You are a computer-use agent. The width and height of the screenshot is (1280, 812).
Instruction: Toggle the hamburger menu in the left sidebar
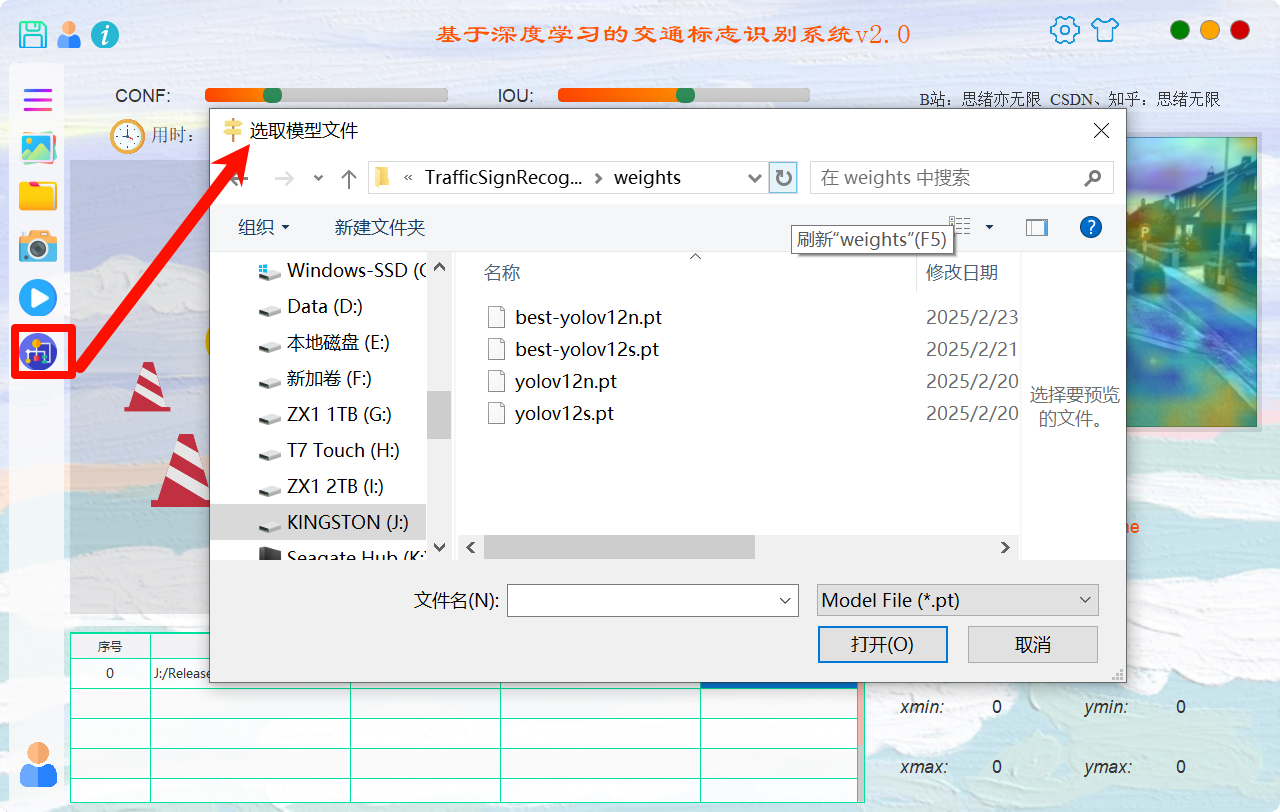38,99
